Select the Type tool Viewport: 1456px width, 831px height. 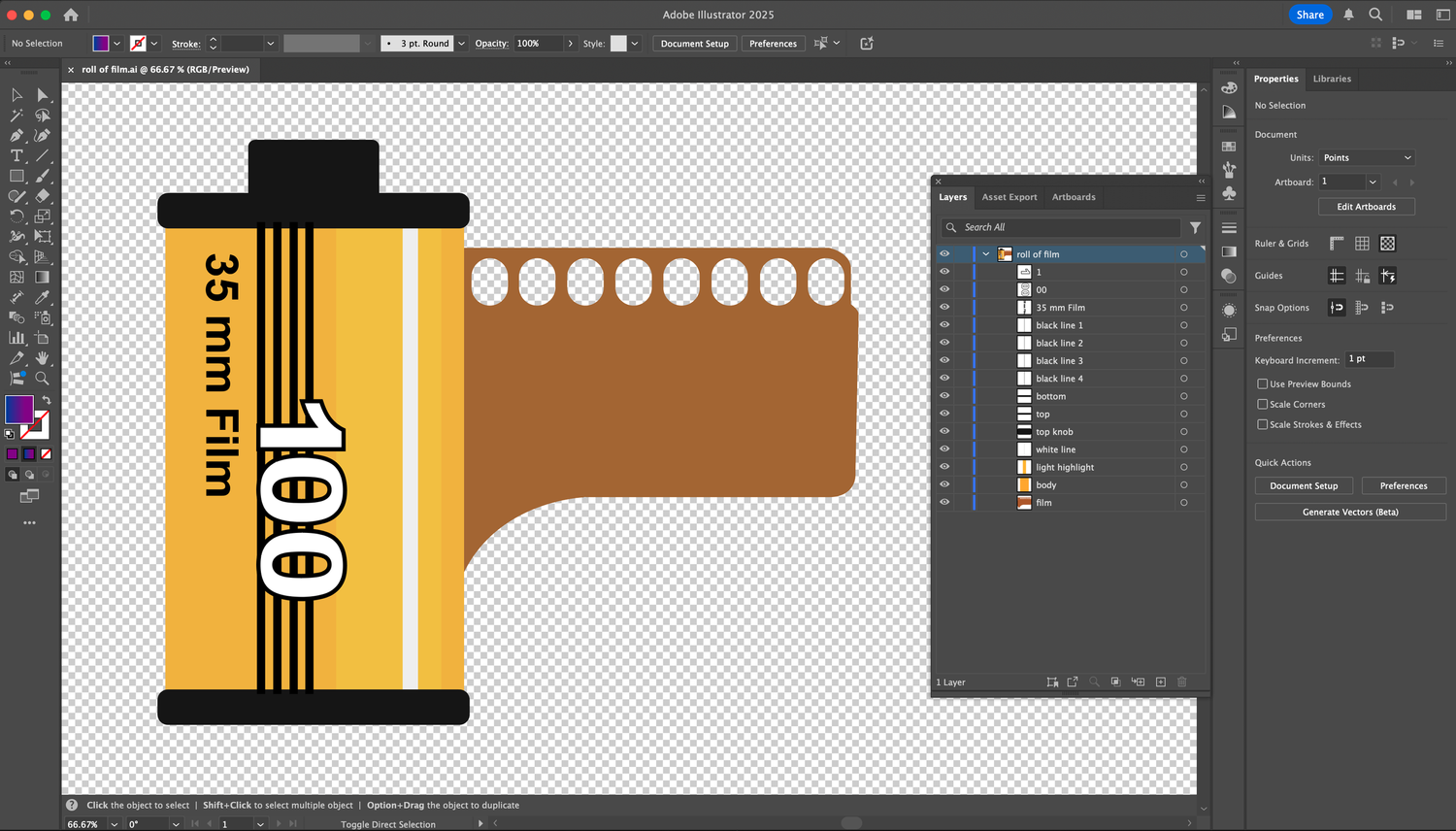coord(17,155)
